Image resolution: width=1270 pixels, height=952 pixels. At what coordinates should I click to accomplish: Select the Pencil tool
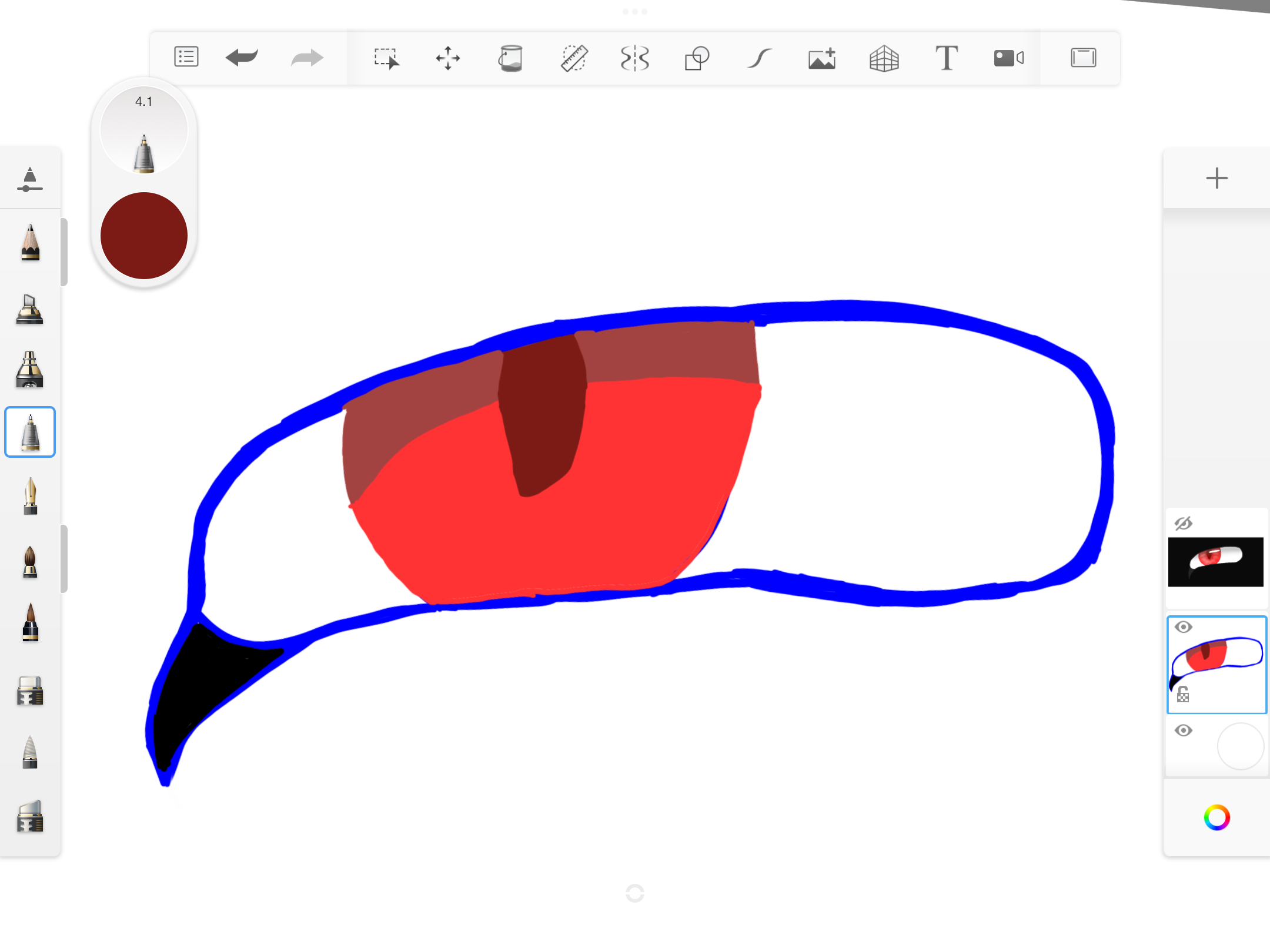(29, 247)
